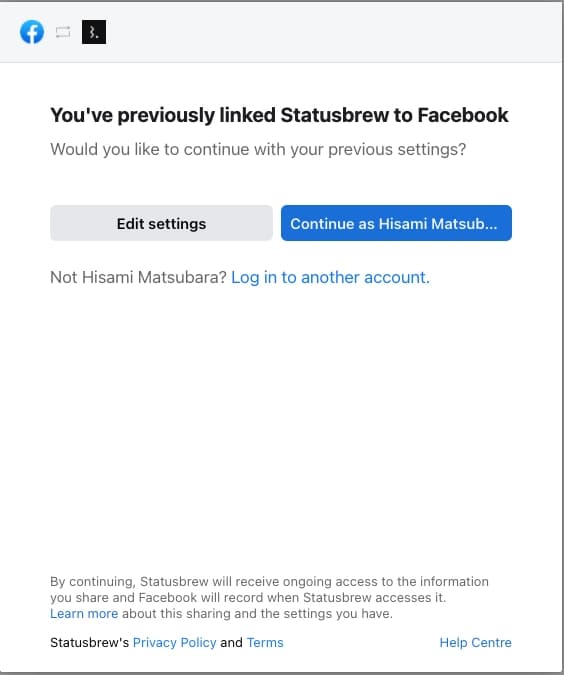Click the Facebook logo icon

point(32,32)
